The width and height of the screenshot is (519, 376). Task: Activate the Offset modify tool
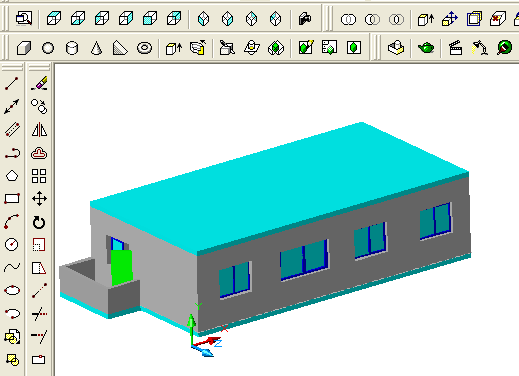pos(39,153)
